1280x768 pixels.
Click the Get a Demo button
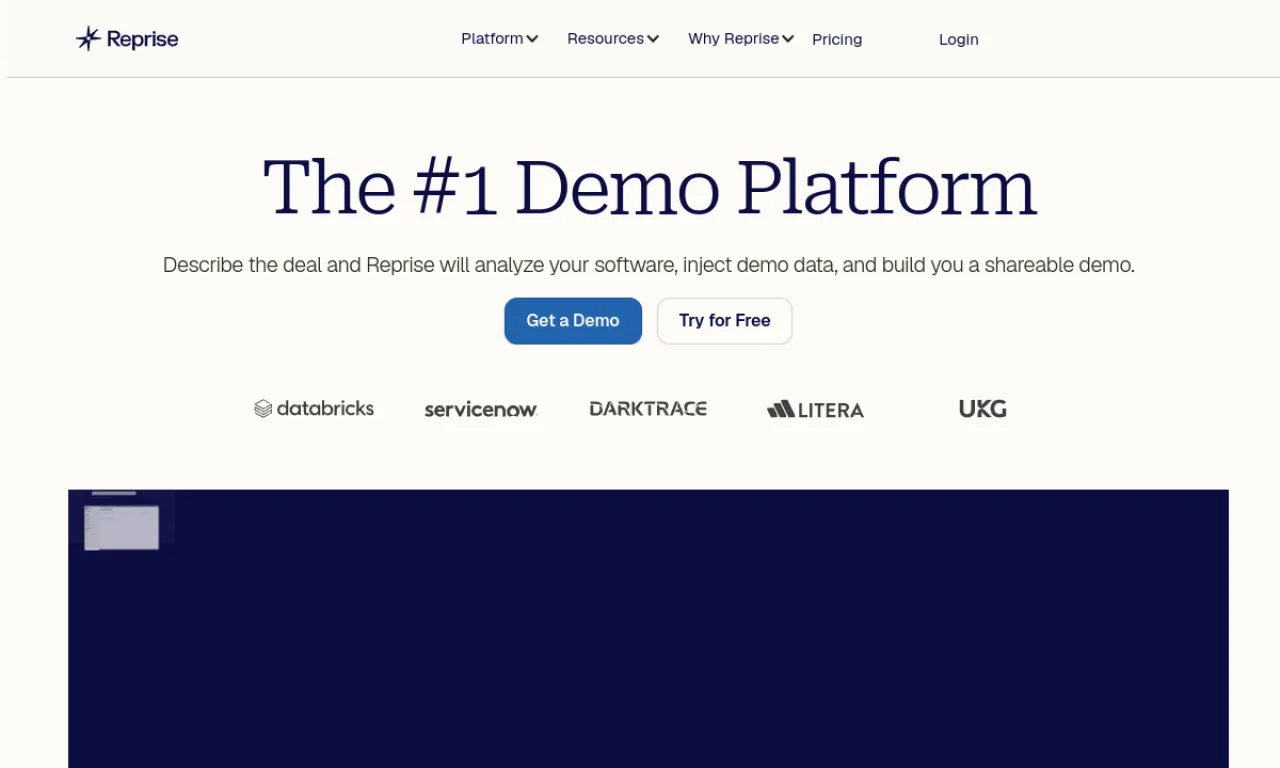coord(573,321)
